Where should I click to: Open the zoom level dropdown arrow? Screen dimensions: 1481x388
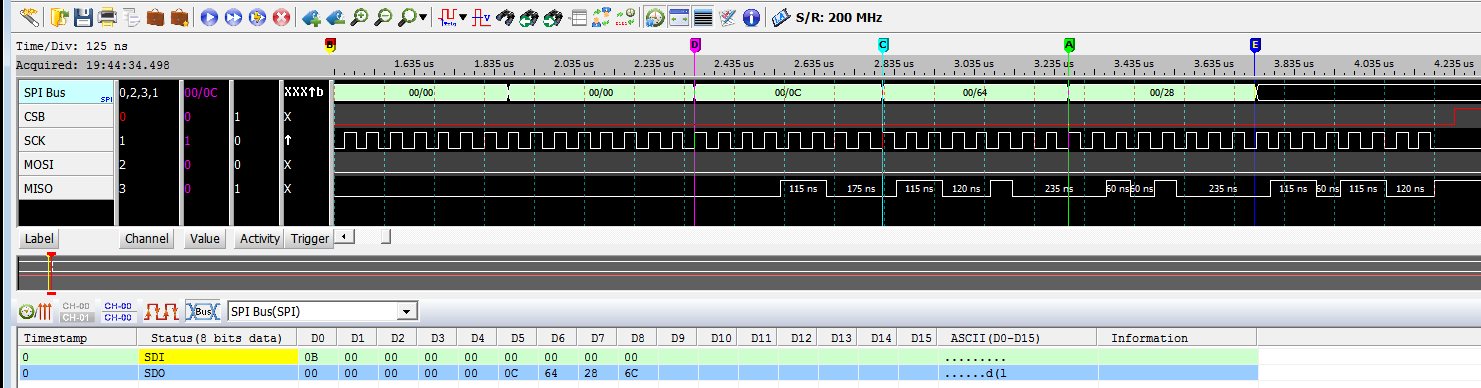424,17
